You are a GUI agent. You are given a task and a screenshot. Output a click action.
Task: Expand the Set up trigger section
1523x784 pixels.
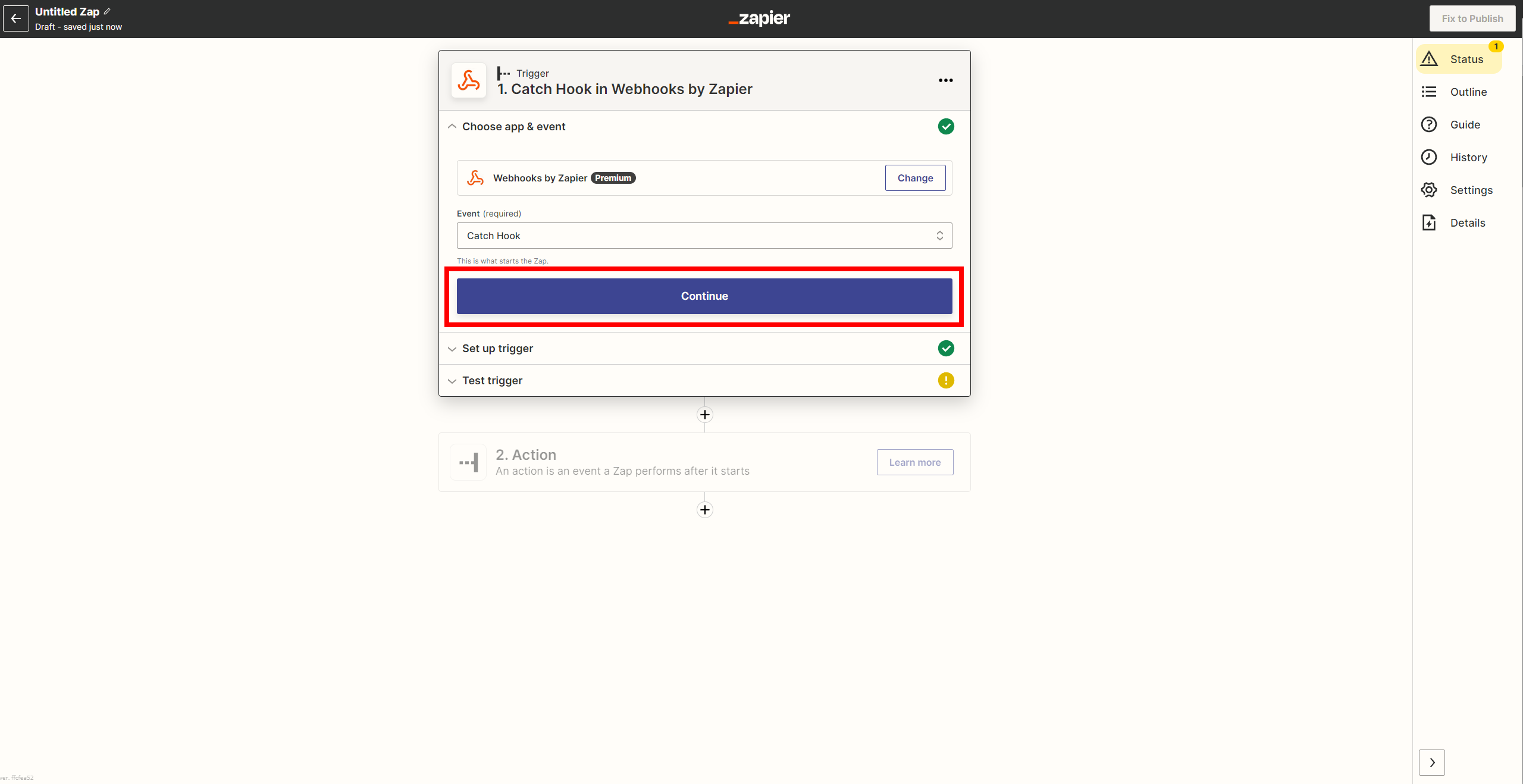497,349
